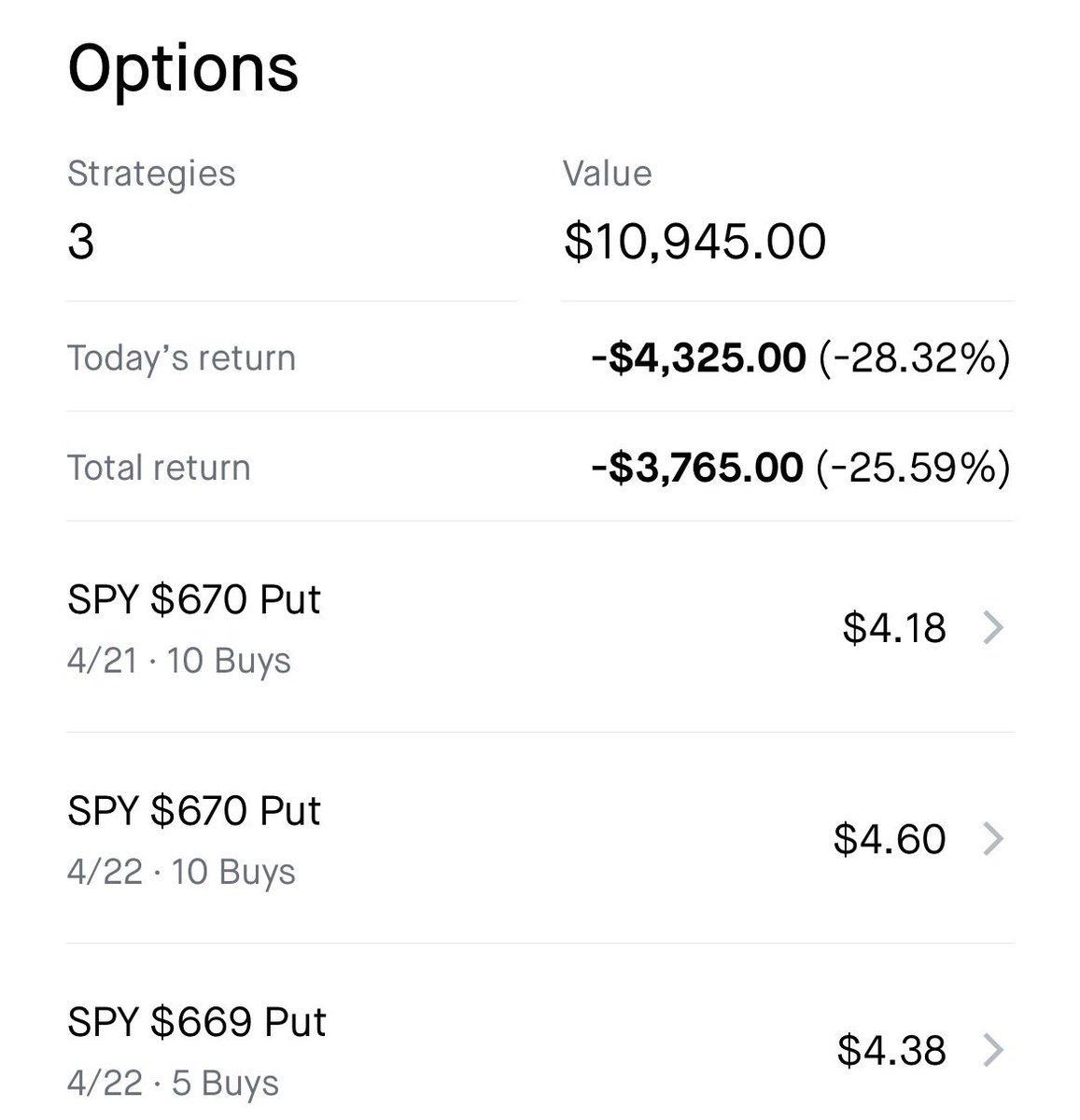Viewport: 1080px width, 1120px height.
Task: Expand the 4/22 SPY $670 Put chevron
Action: 993,839
